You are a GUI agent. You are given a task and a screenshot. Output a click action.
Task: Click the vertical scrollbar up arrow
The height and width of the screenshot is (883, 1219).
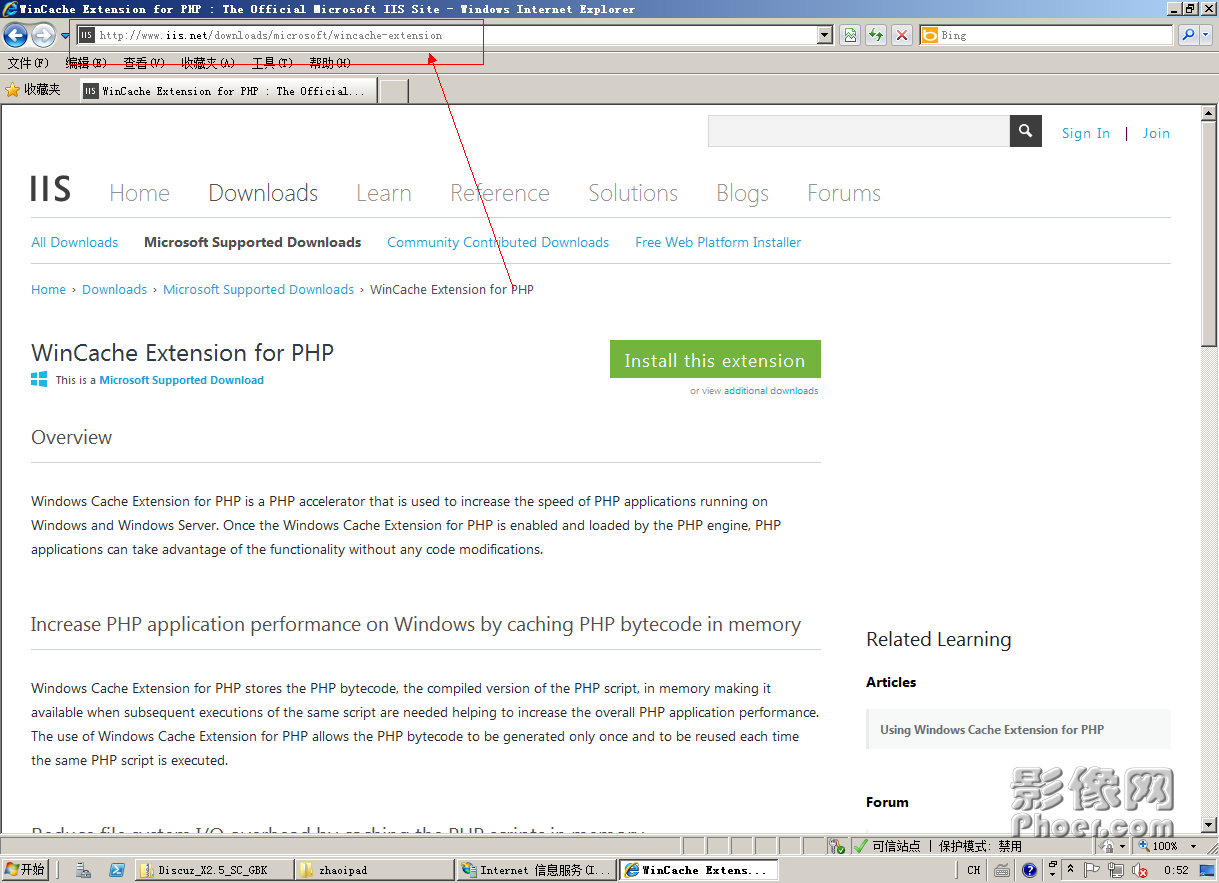point(1209,112)
